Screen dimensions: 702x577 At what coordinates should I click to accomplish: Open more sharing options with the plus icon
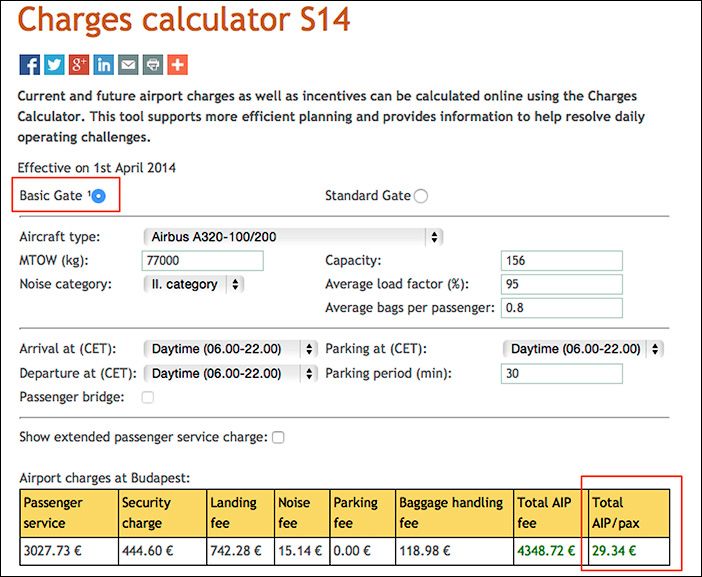tap(177, 65)
